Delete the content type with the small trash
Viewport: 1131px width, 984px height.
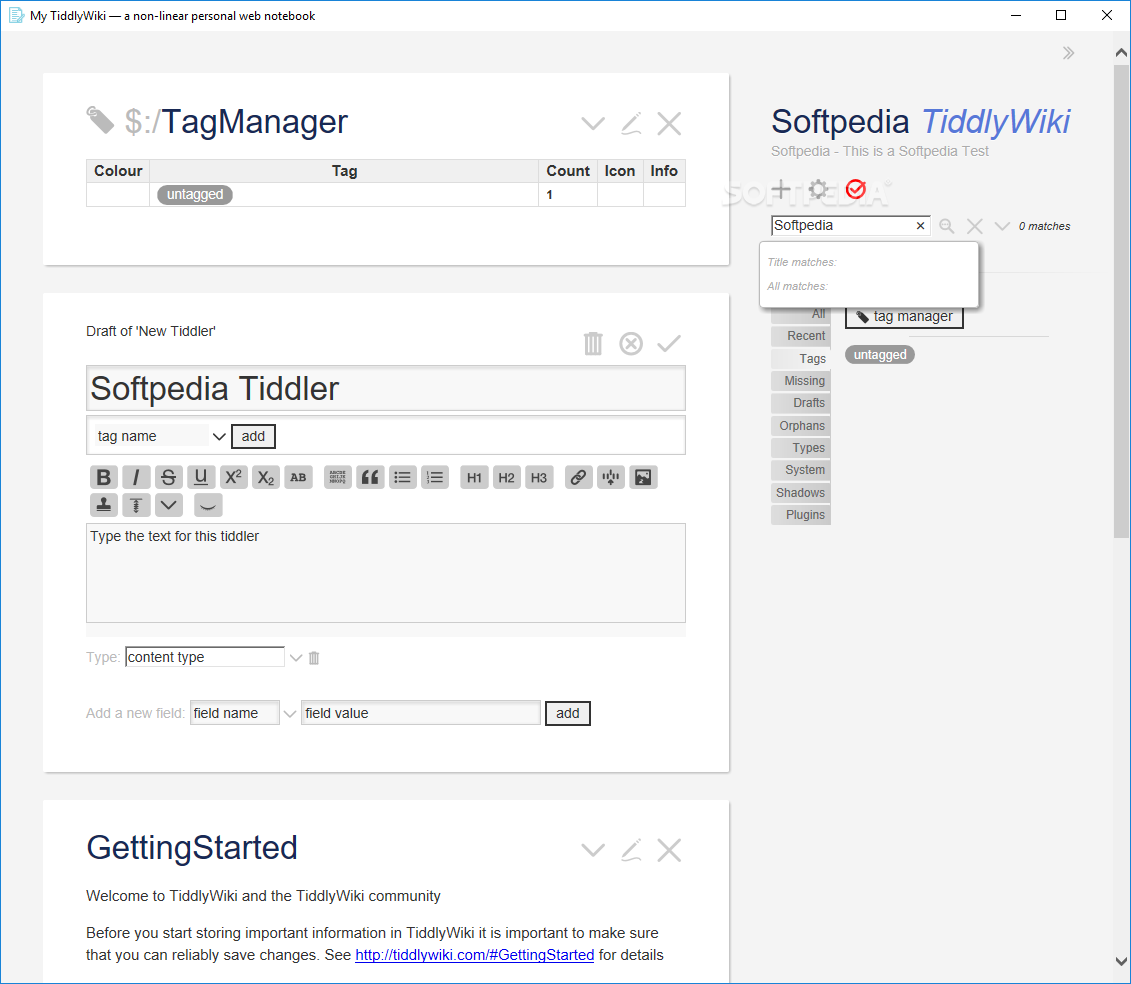coord(314,657)
